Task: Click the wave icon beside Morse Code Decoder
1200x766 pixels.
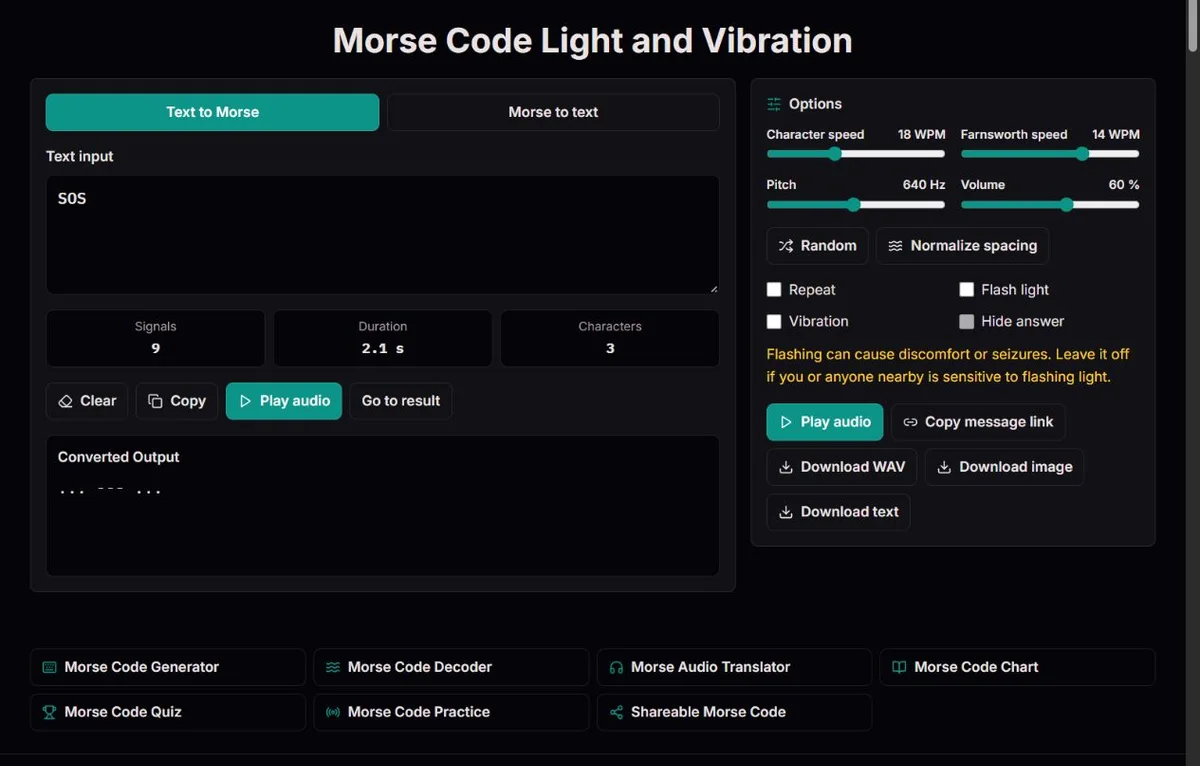Action: click(333, 667)
